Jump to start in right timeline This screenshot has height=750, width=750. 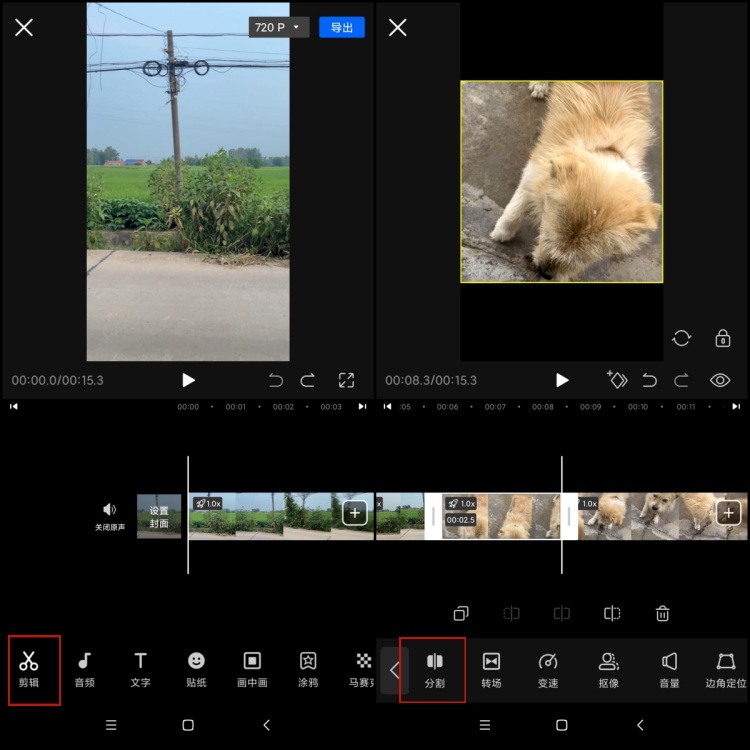387,407
